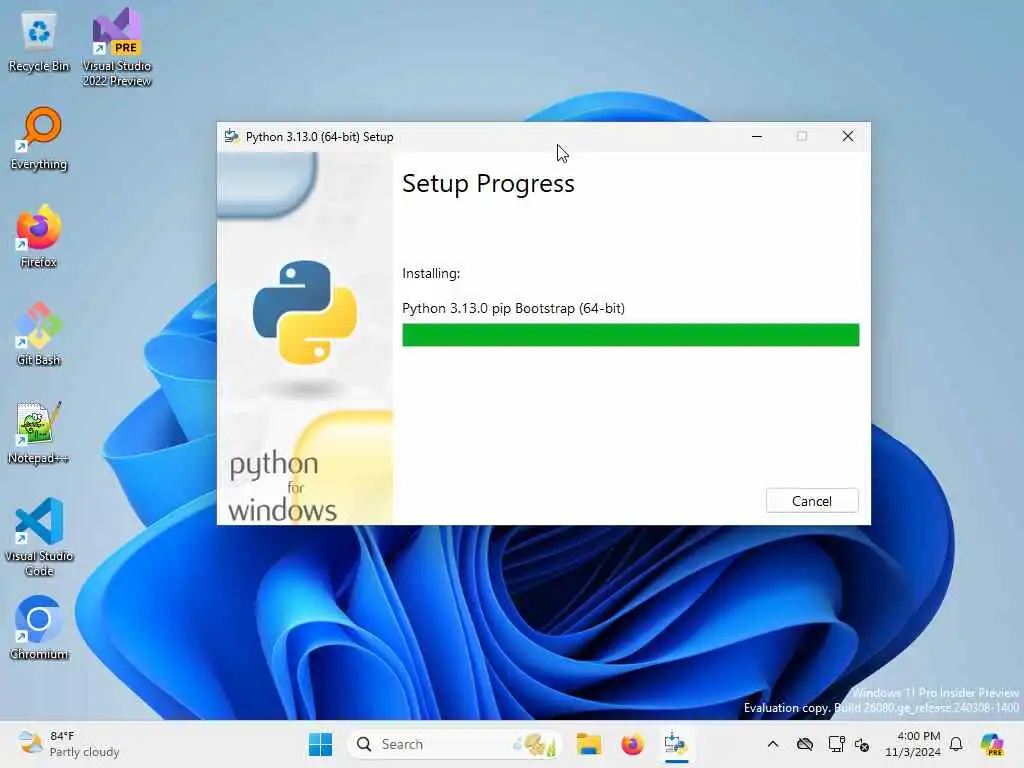Click the green setup progress bar

(x=630, y=335)
